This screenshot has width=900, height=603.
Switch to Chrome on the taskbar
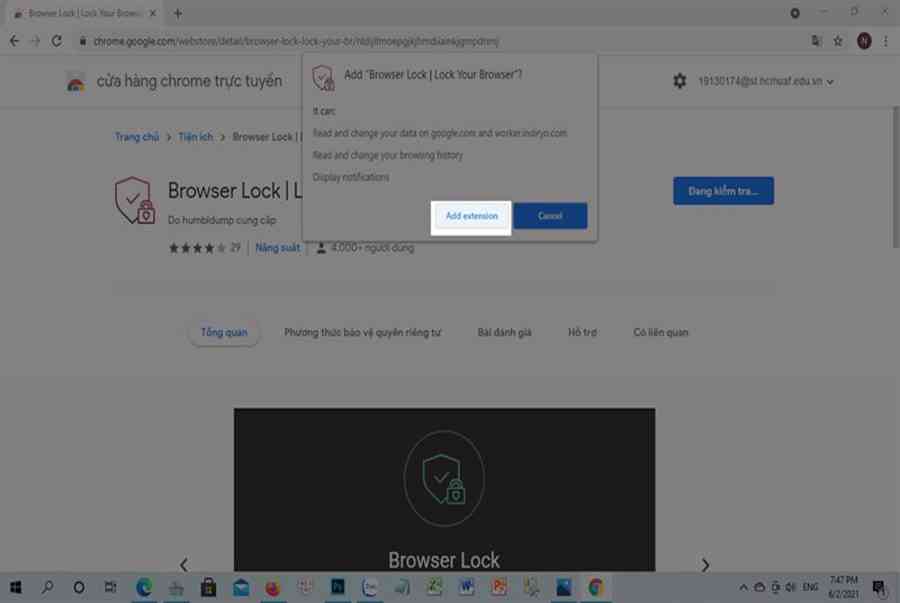tap(595, 587)
